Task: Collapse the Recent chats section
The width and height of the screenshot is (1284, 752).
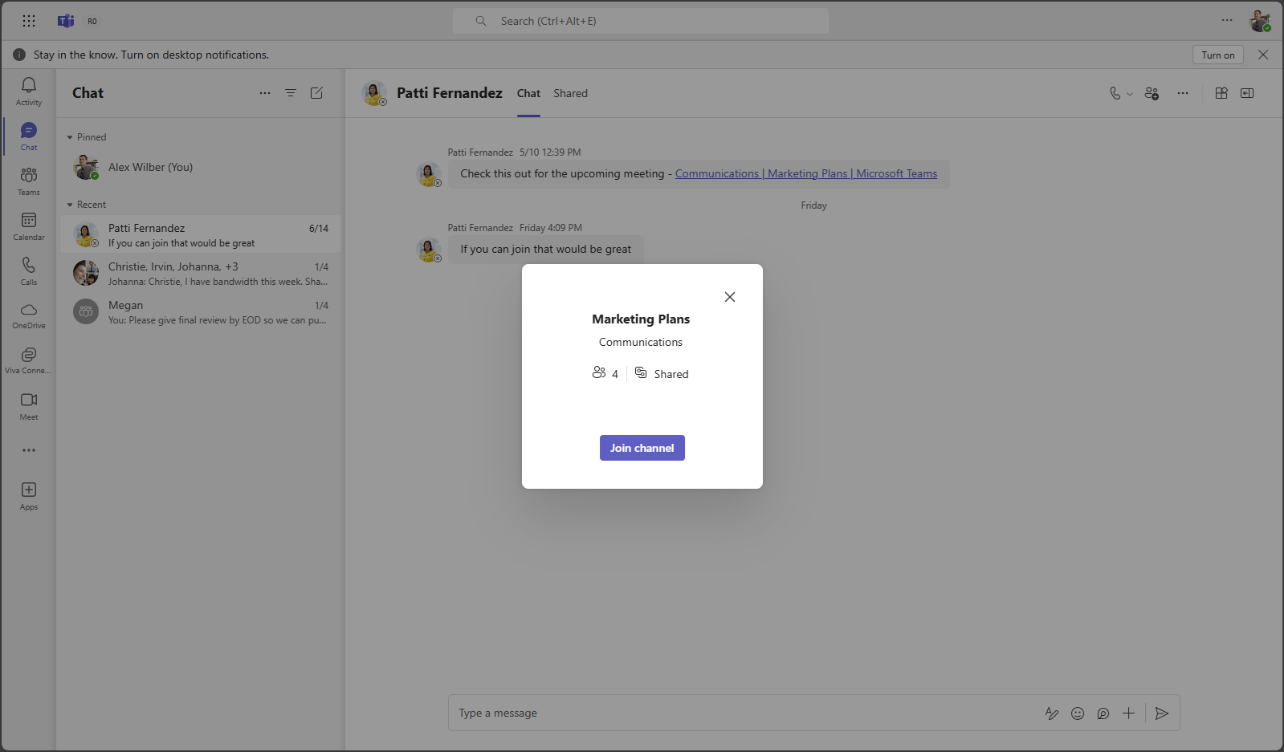Action: 70,205
